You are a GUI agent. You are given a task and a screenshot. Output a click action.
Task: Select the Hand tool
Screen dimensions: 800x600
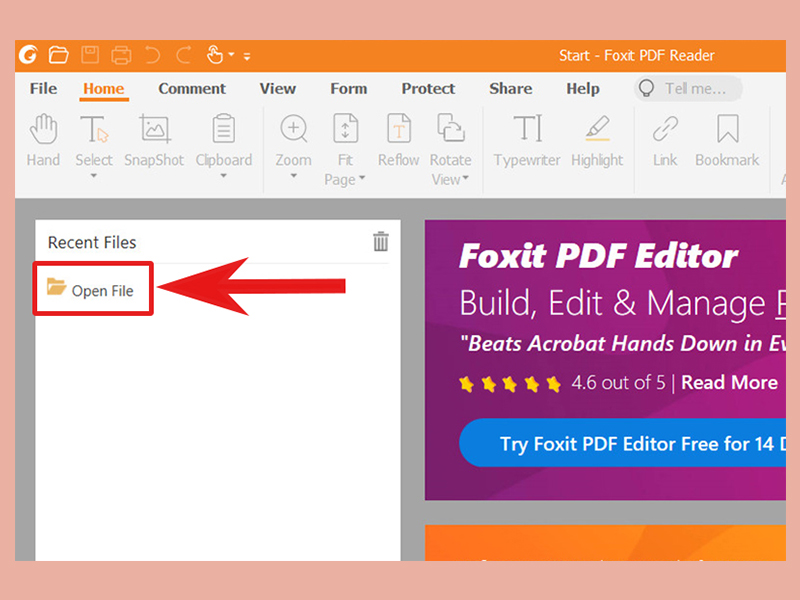[43, 140]
